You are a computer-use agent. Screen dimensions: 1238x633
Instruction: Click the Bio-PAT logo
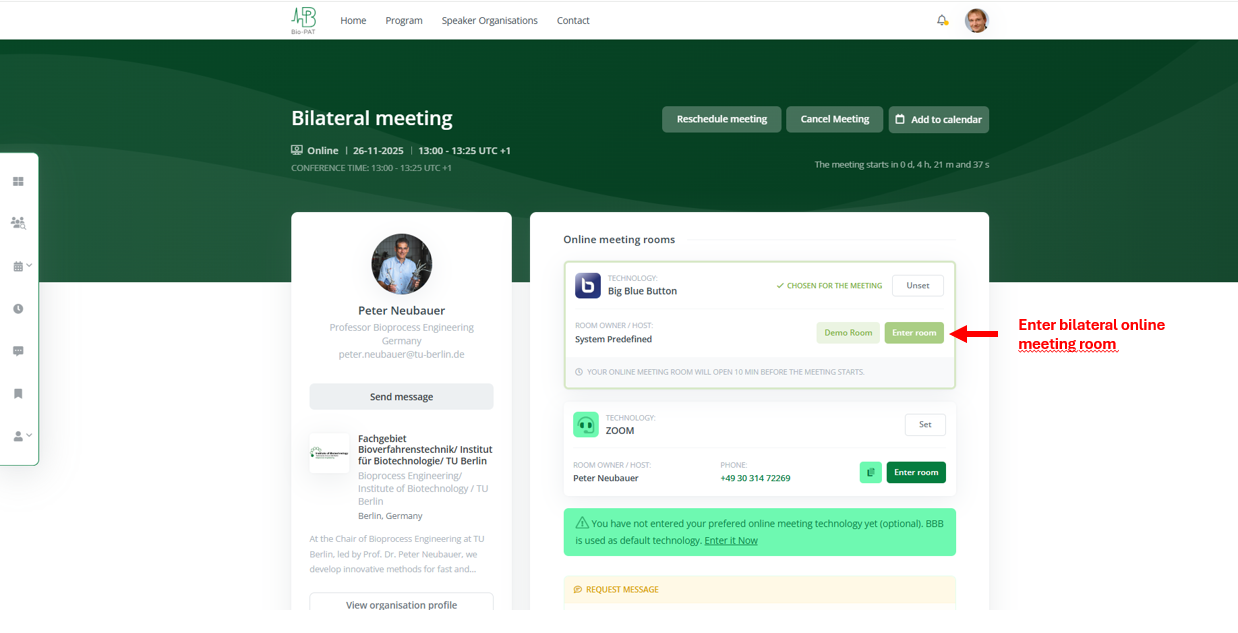click(x=303, y=20)
